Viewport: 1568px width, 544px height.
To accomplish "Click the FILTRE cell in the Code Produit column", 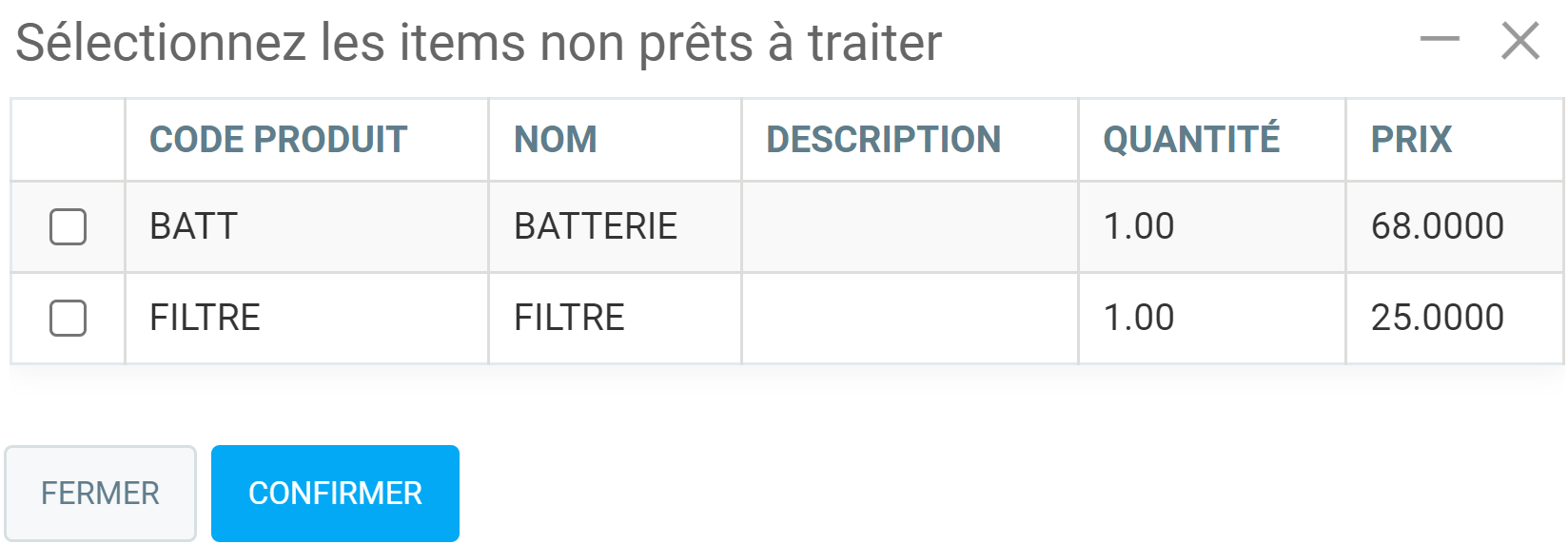I will tap(205, 318).
